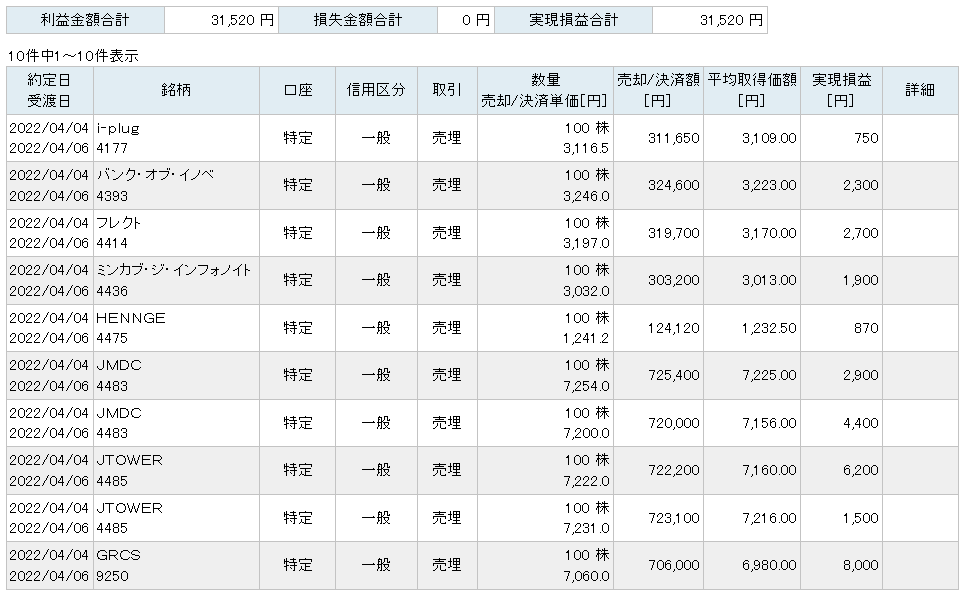
Task: Click the 平均取得価額 column header
Action: (x=751, y=90)
